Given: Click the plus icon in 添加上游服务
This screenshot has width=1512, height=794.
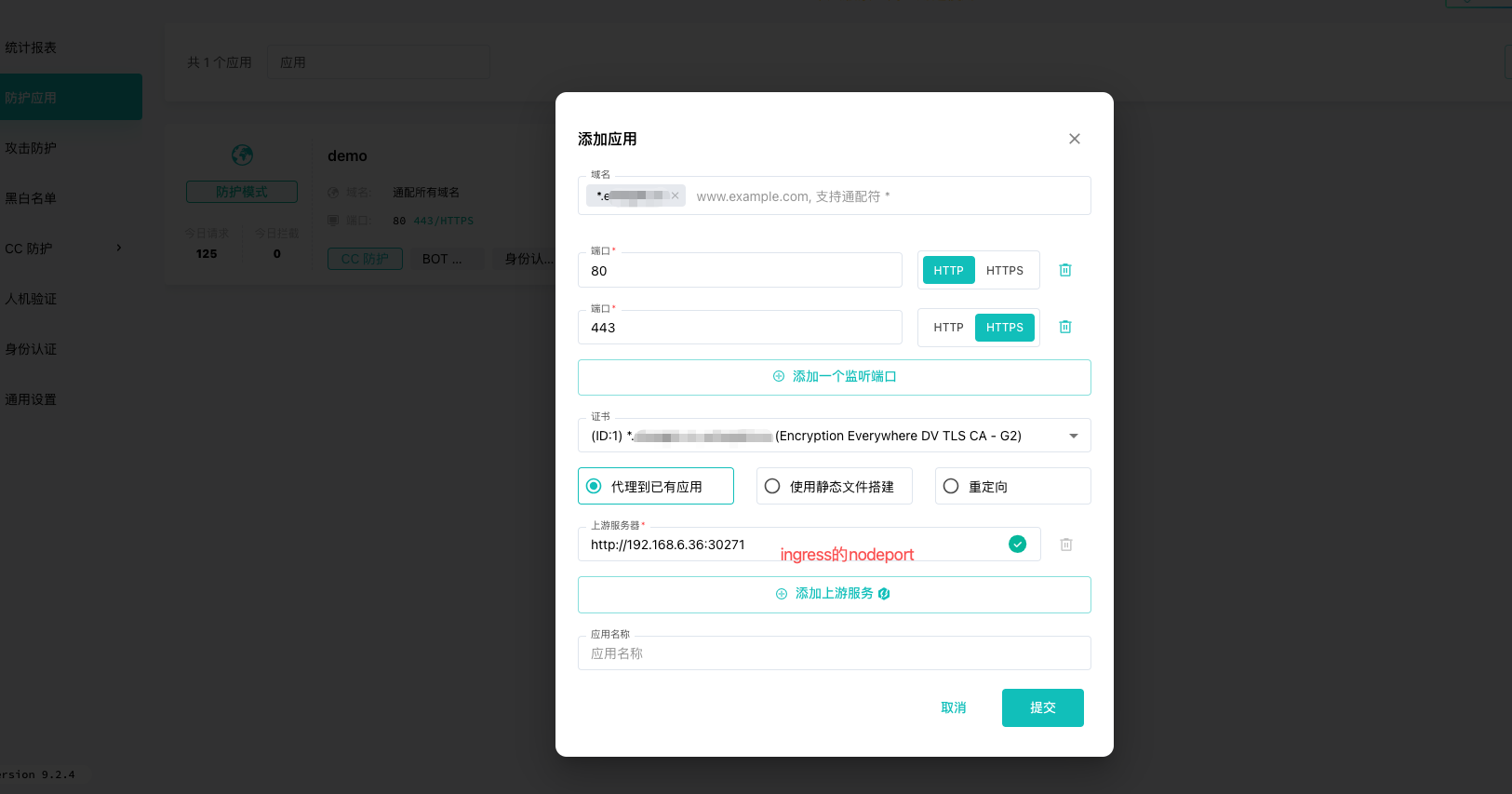Looking at the screenshot, I should point(782,594).
